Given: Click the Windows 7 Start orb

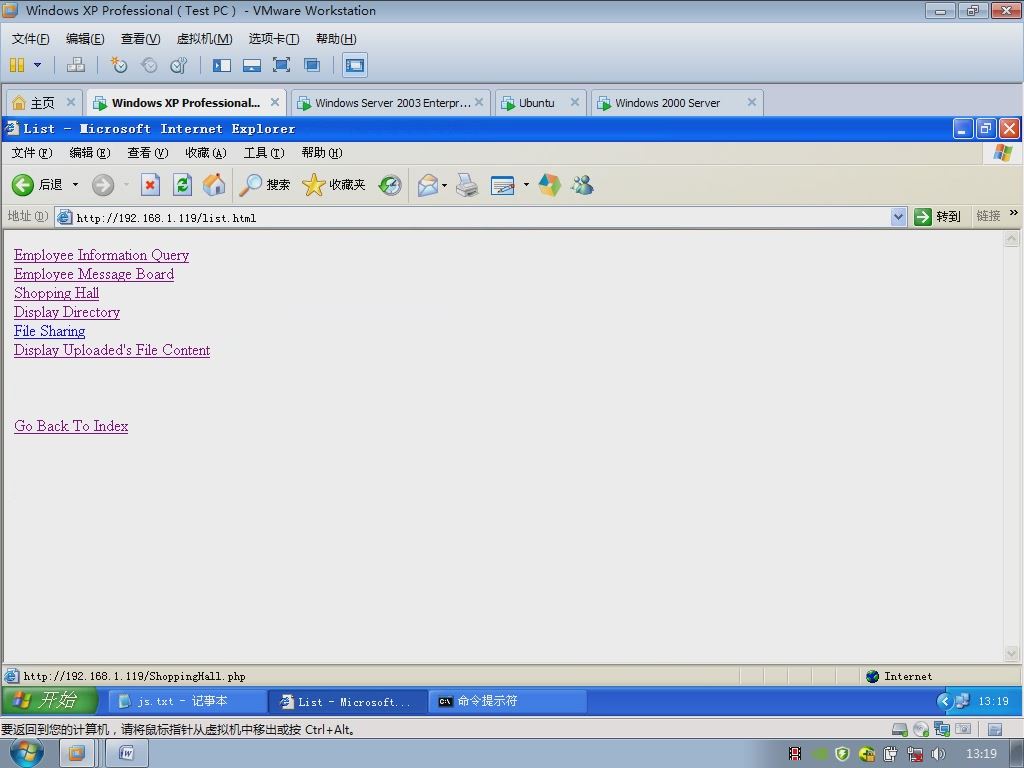Looking at the screenshot, I should pyautogui.click(x=27, y=753).
